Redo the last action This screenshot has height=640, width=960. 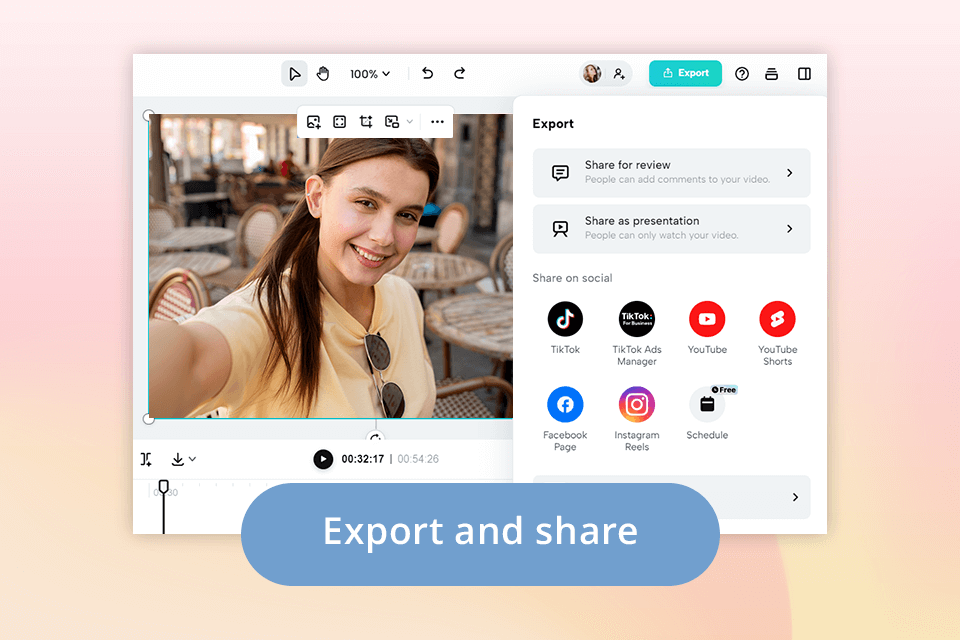pos(459,73)
